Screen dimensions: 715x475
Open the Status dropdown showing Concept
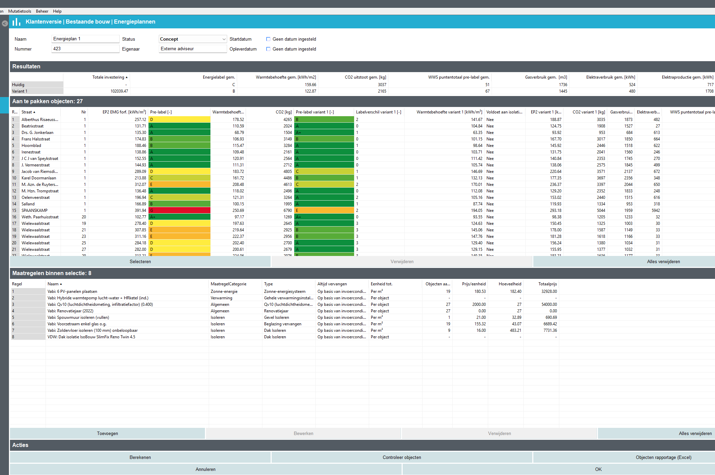coord(192,39)
